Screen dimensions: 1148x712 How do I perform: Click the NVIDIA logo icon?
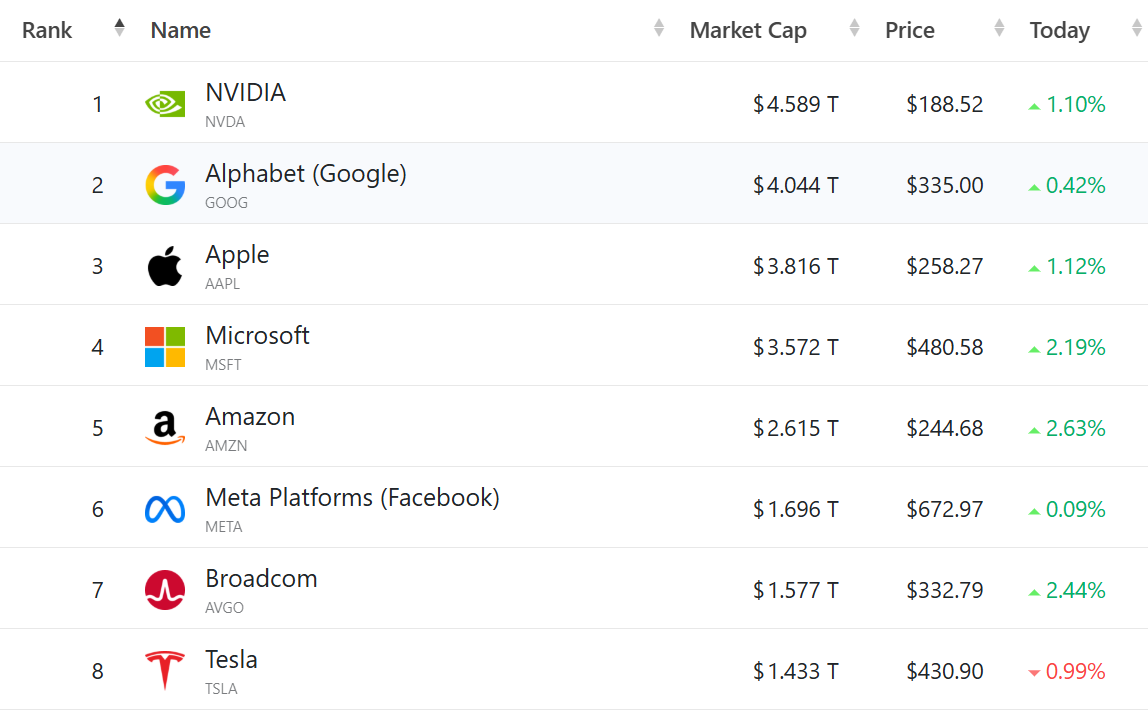click(x=165, y=103)
